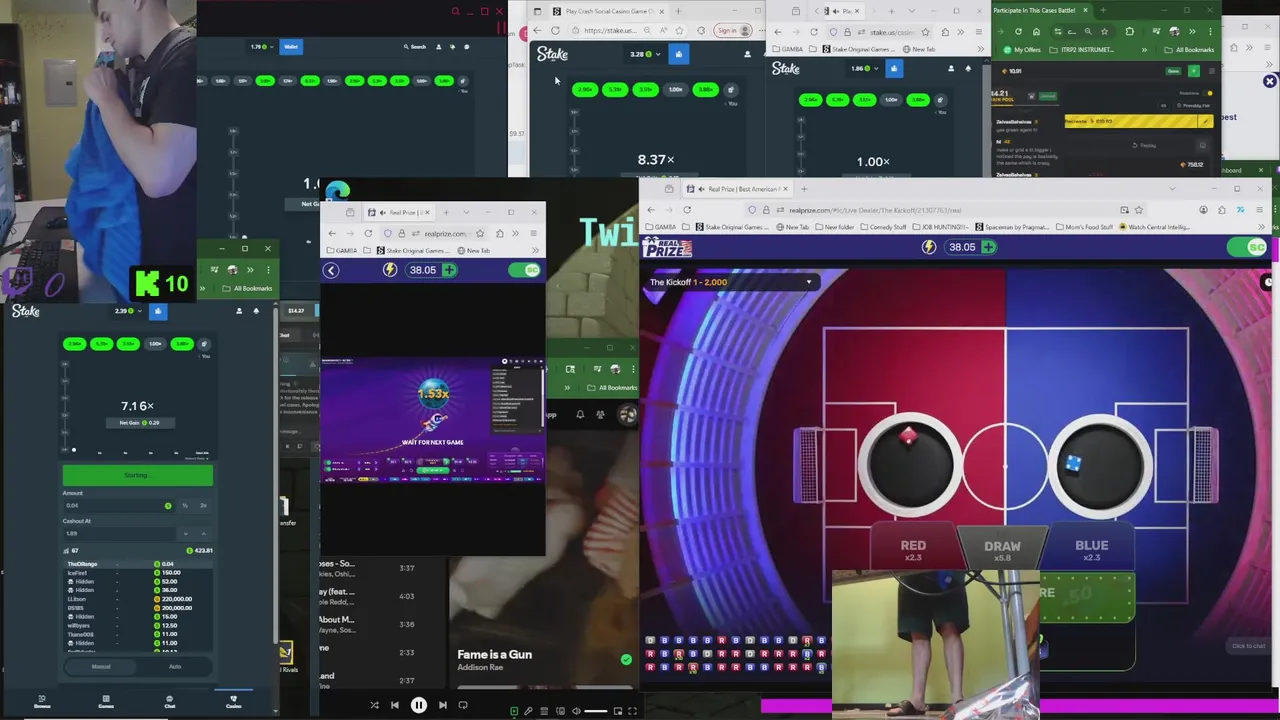Open crash history icon in bottom-left Stake window
Screen dimensions: 1280x720
click(205, 343)
